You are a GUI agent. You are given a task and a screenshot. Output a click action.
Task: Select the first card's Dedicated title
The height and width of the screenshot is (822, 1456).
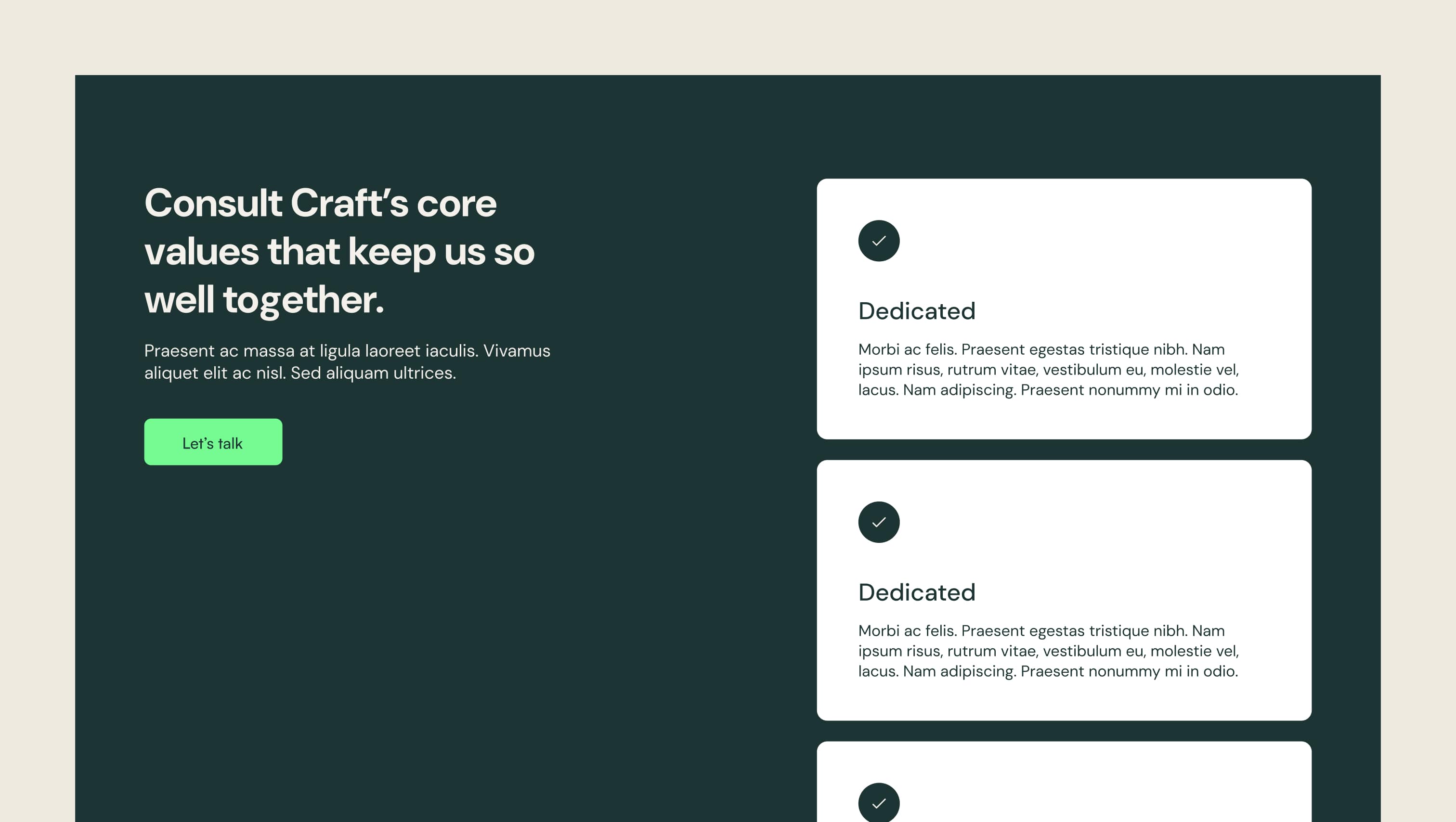click(917, 311)
